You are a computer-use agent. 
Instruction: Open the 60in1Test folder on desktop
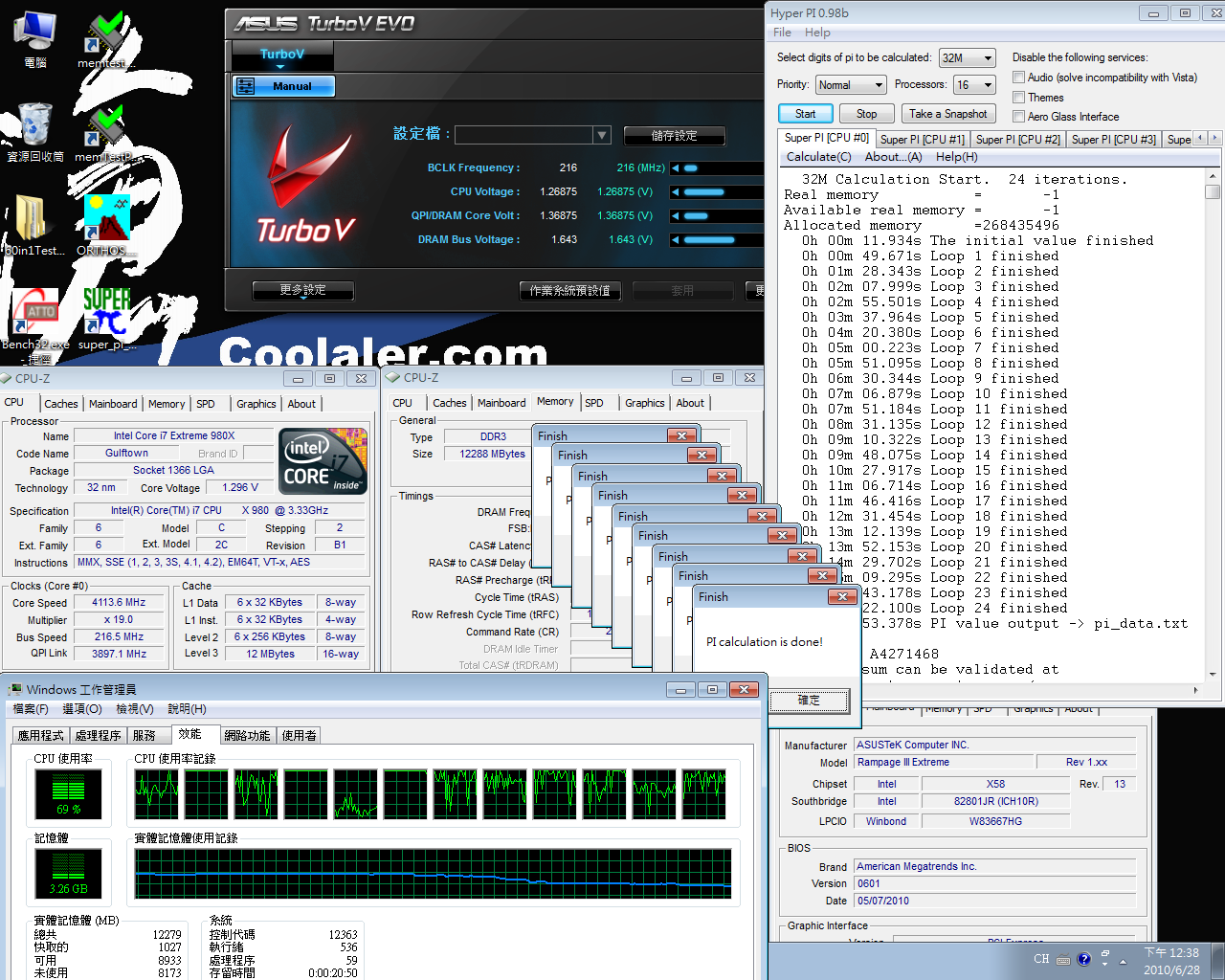pyautogui.click(x=33, y=225)
